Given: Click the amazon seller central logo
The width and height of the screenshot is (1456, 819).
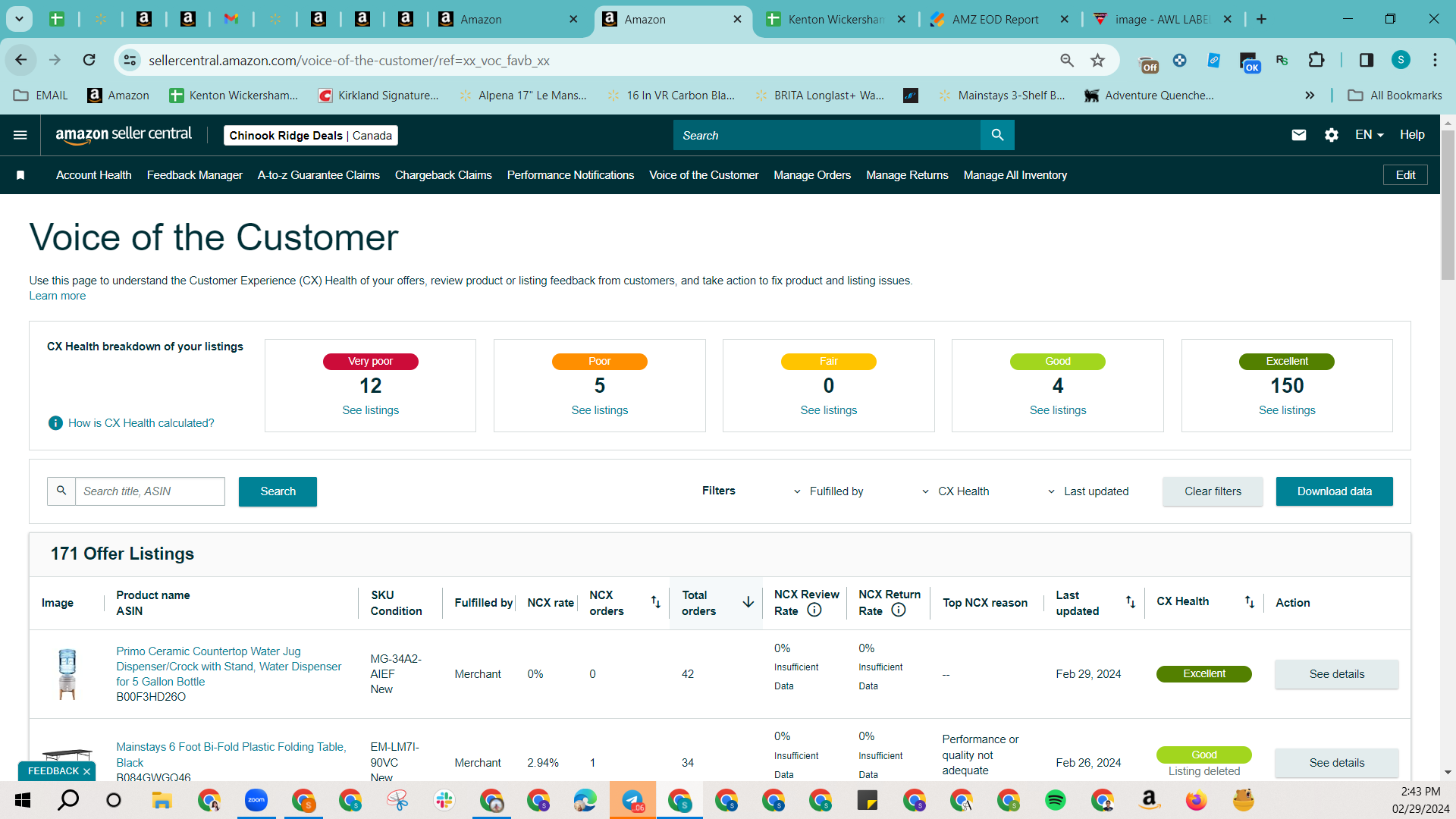Looking at the screenshot, I should pyautogui.click(x=124, y=135).
